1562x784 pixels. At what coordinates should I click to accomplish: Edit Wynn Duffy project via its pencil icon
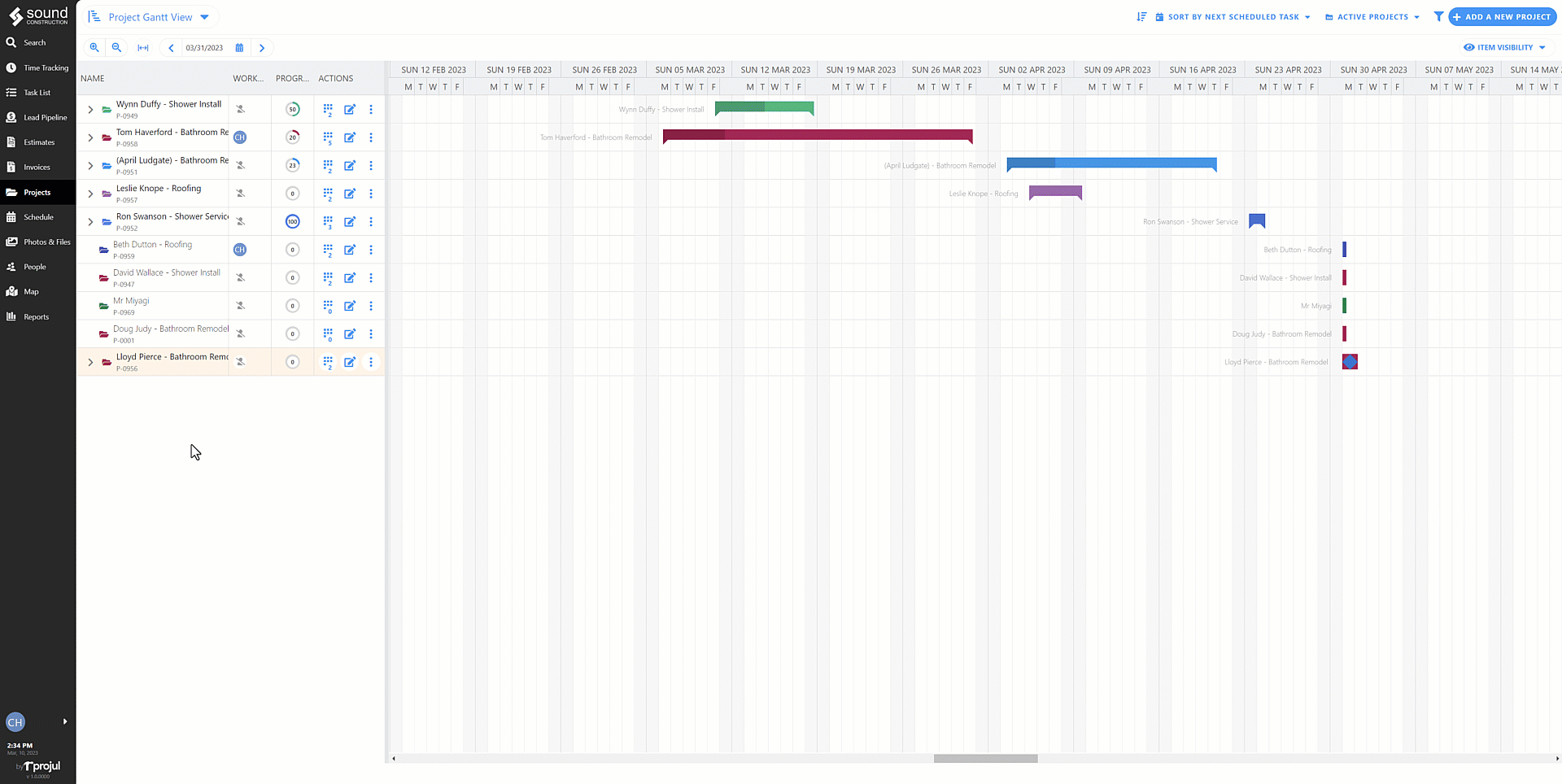pyautogui.click(x=349, y=109)
